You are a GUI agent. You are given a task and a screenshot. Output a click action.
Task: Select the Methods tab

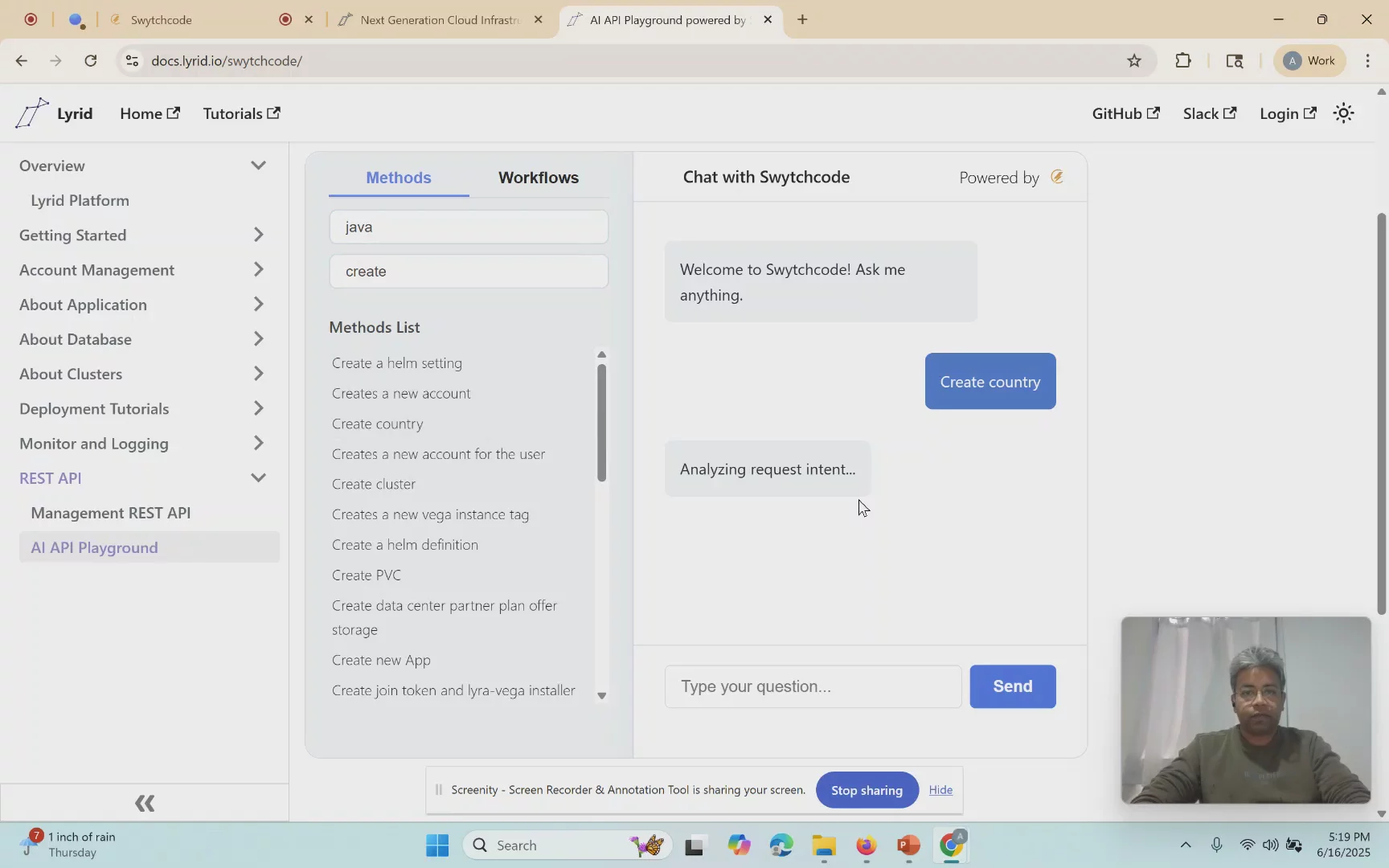[398, 178]
